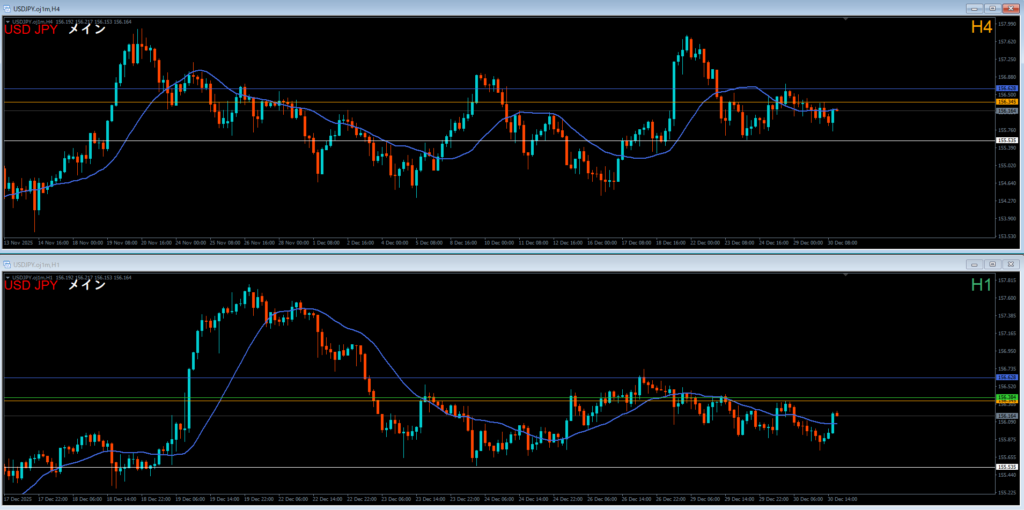Expand the arrow beside USDJPY.oj1m,H4 chart header
The width and height of the screenshot is (1024, 510).
(7, 21)
